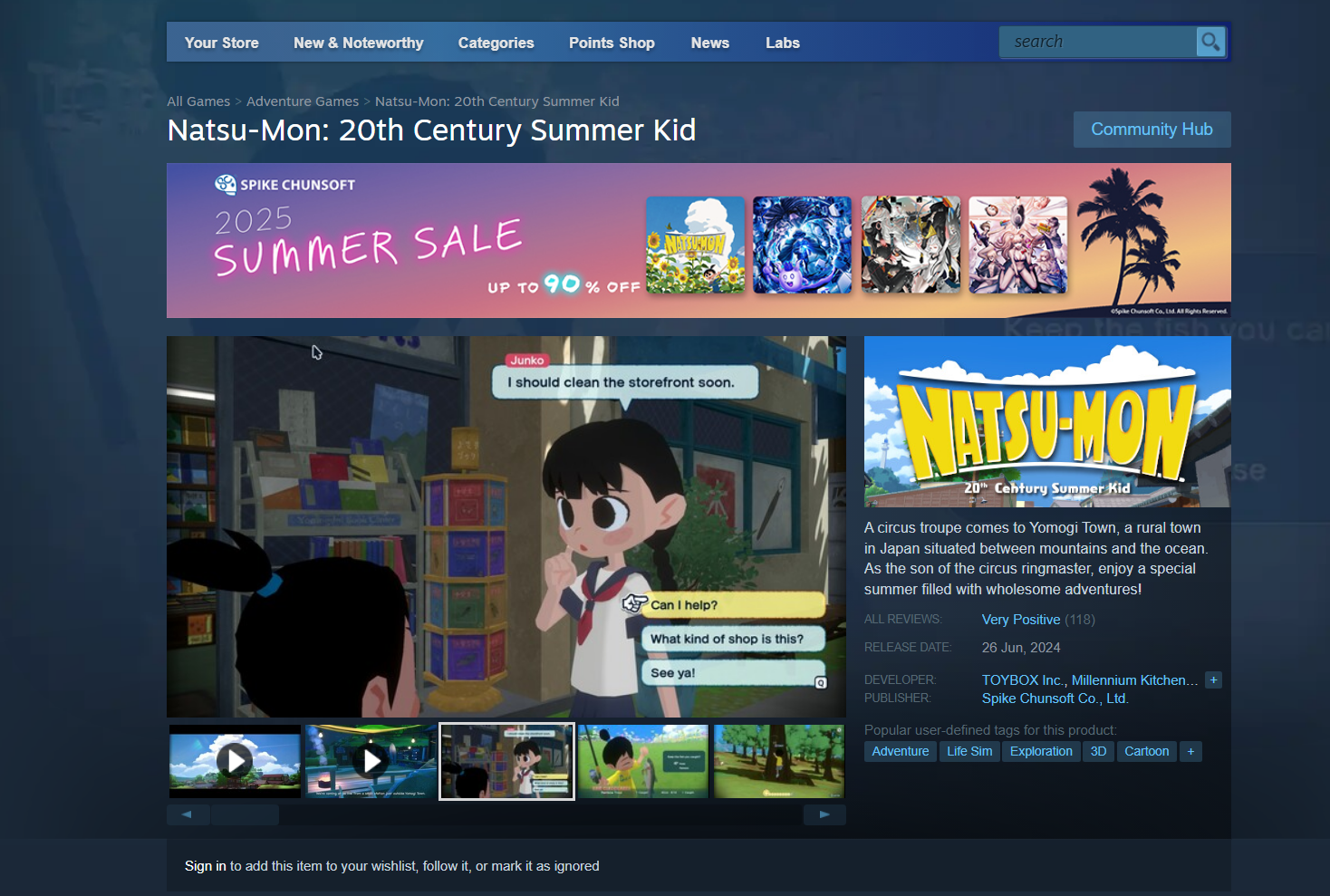The image size is (1330, 896).
Task: Click the left scroll arrow under thumbnails
Action: click(x=188, y=814)
